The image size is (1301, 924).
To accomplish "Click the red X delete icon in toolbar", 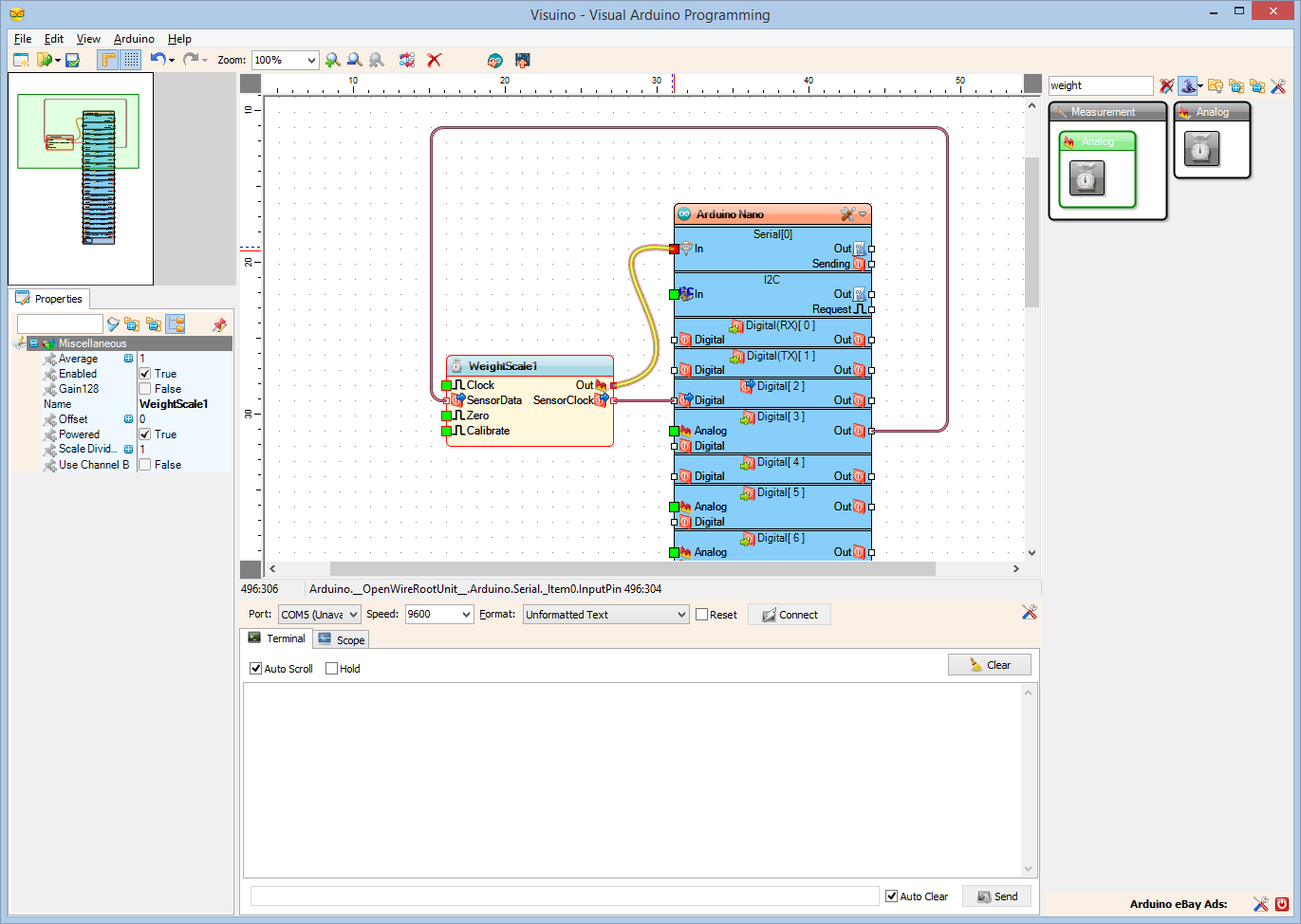I will point(434,60).
